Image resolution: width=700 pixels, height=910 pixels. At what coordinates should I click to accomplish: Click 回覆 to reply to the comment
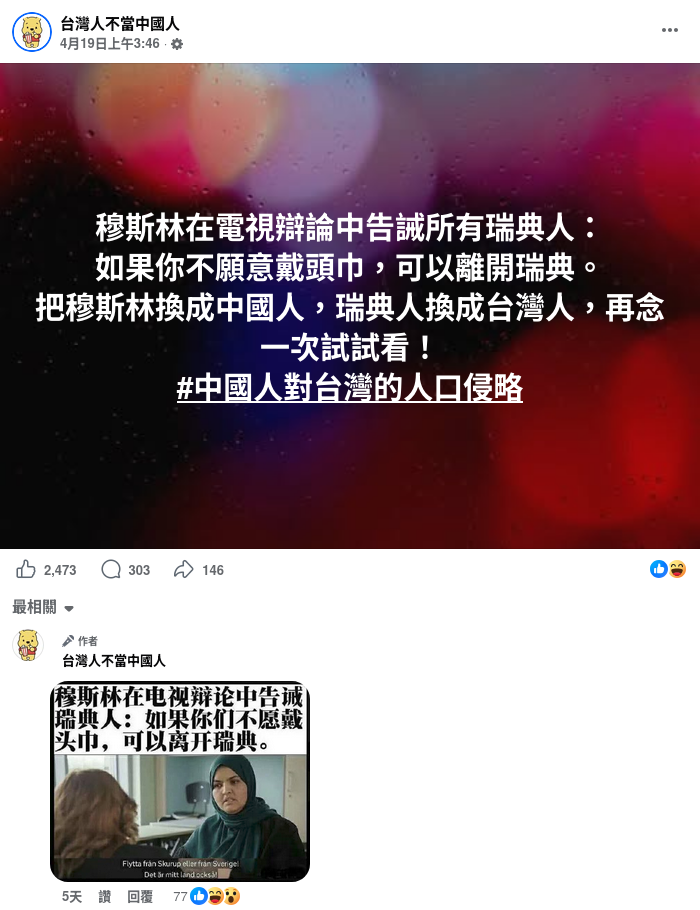pos(140,897)
